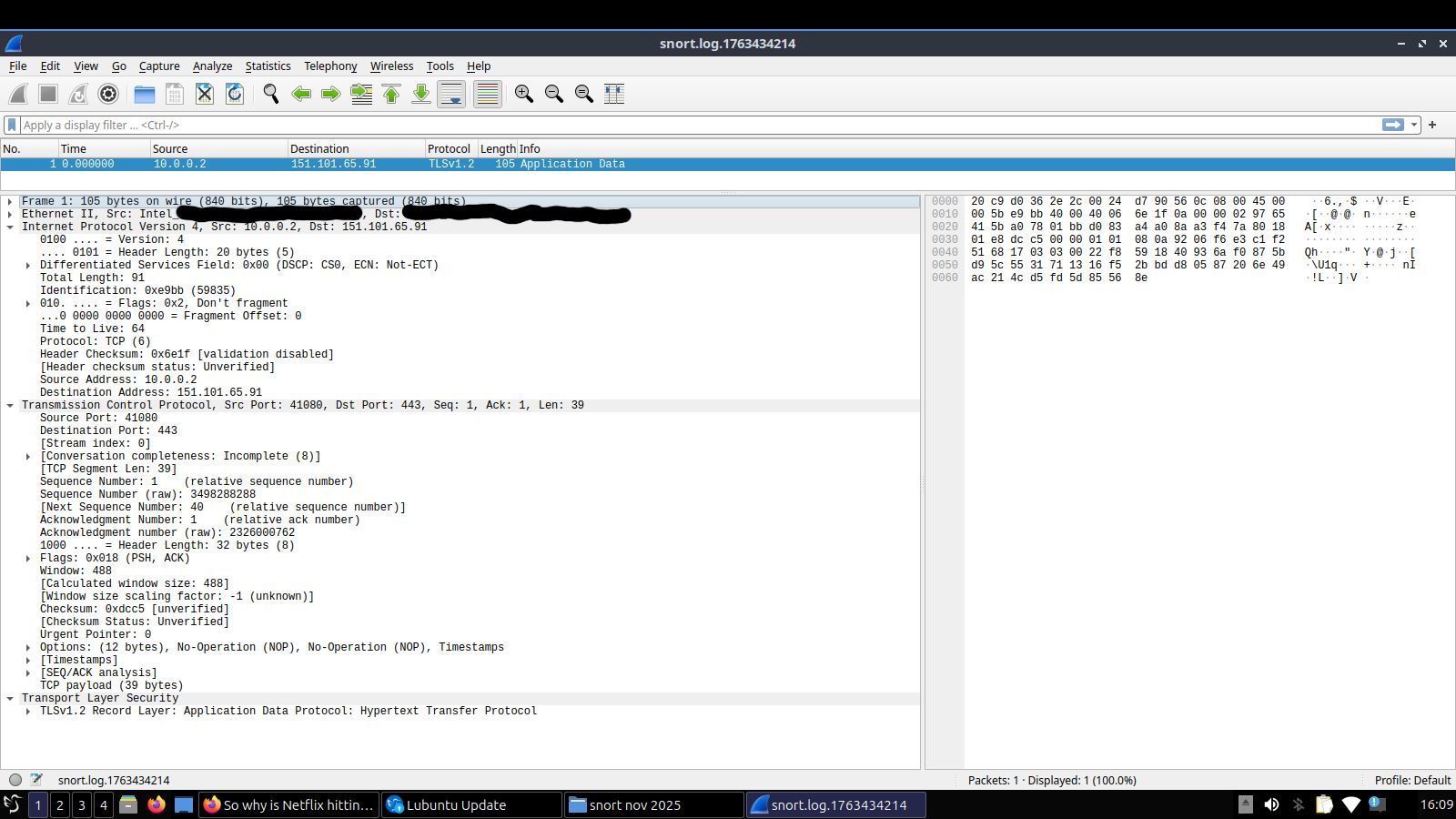1456x819 pixels.
Task: Open the Statistics menu
Action: 268,66
